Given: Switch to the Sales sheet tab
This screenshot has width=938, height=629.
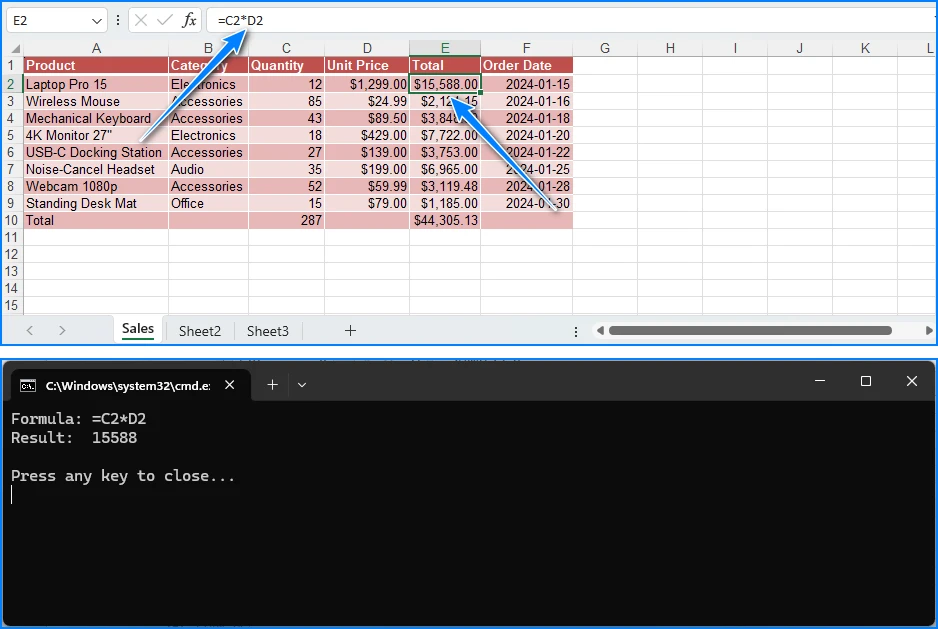Looking at the screenshot, I should [x=138, y=329].
